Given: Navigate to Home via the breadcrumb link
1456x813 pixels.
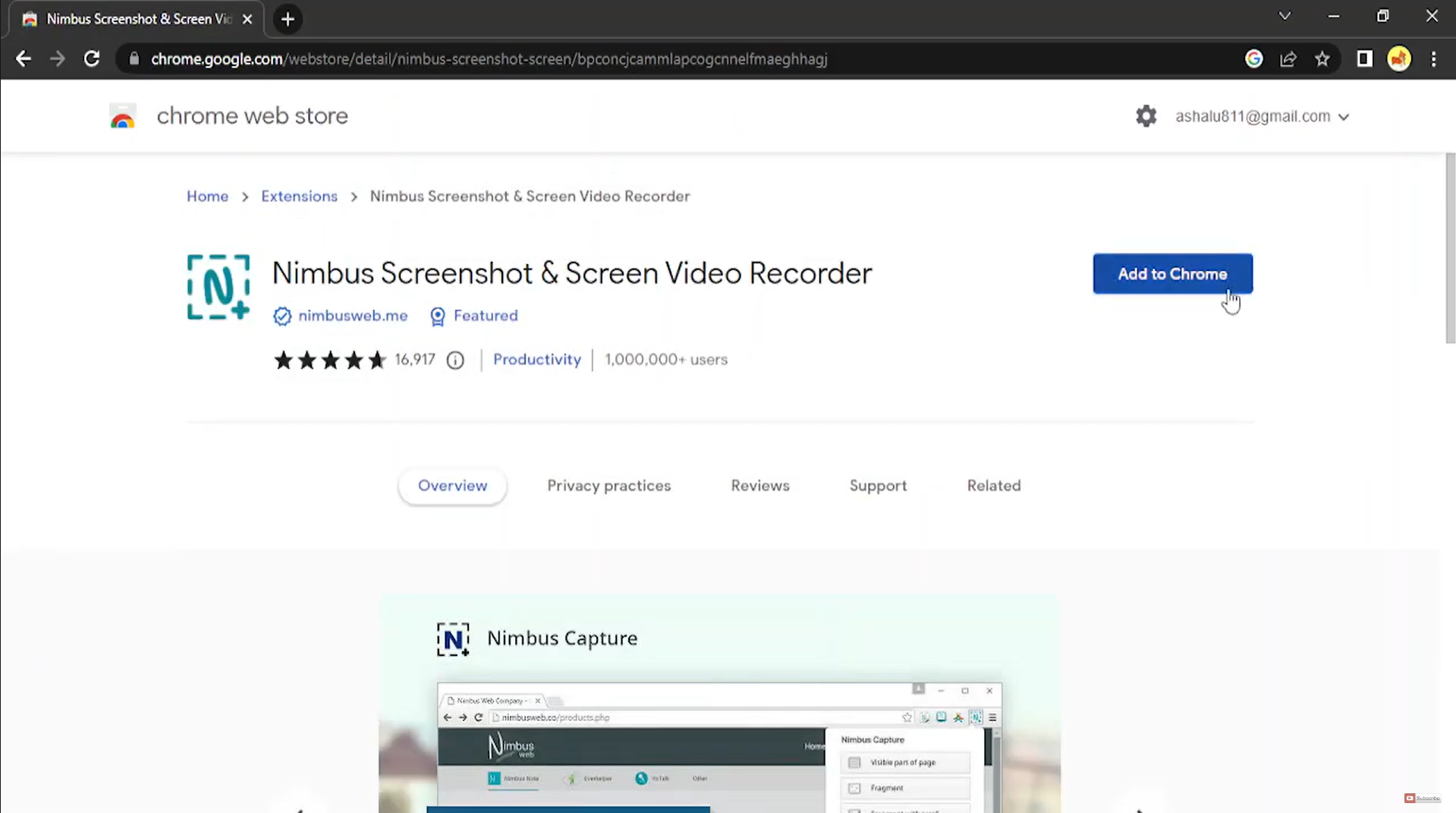Looking at the screenshot, I should click(207, 196).
